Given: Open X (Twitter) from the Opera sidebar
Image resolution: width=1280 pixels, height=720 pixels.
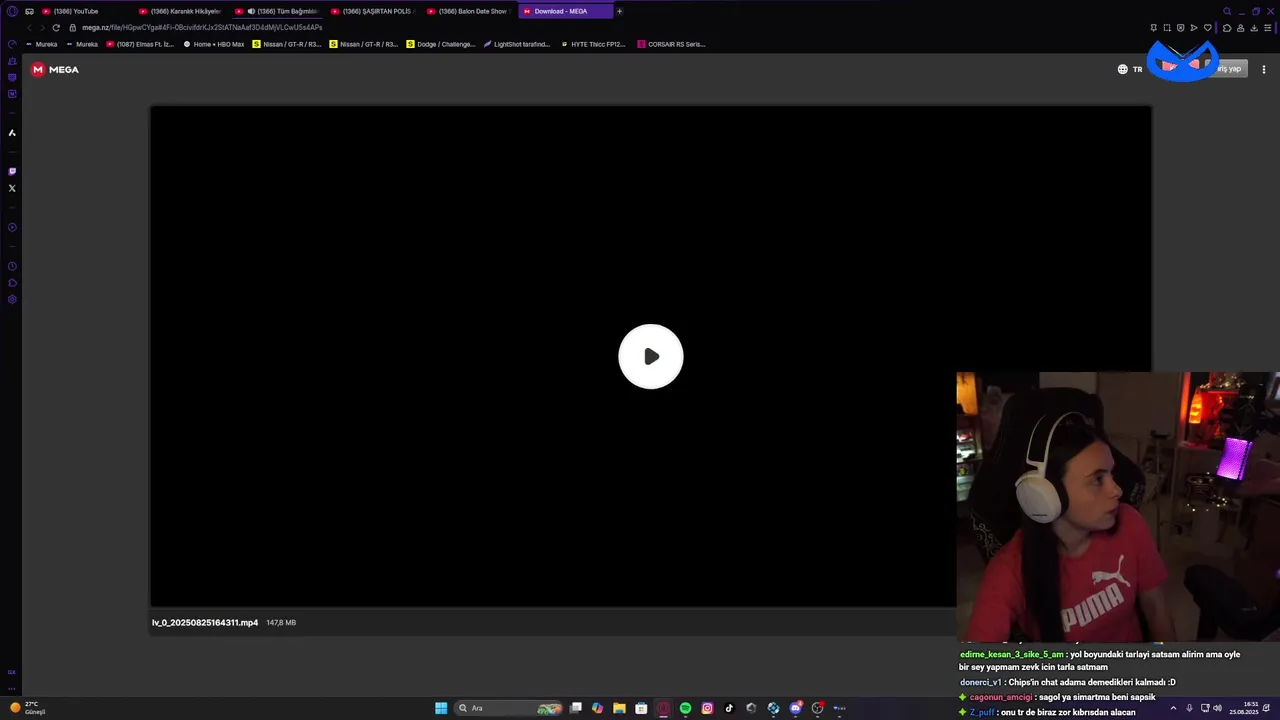Looking at the screenshot, I should 12,188.
